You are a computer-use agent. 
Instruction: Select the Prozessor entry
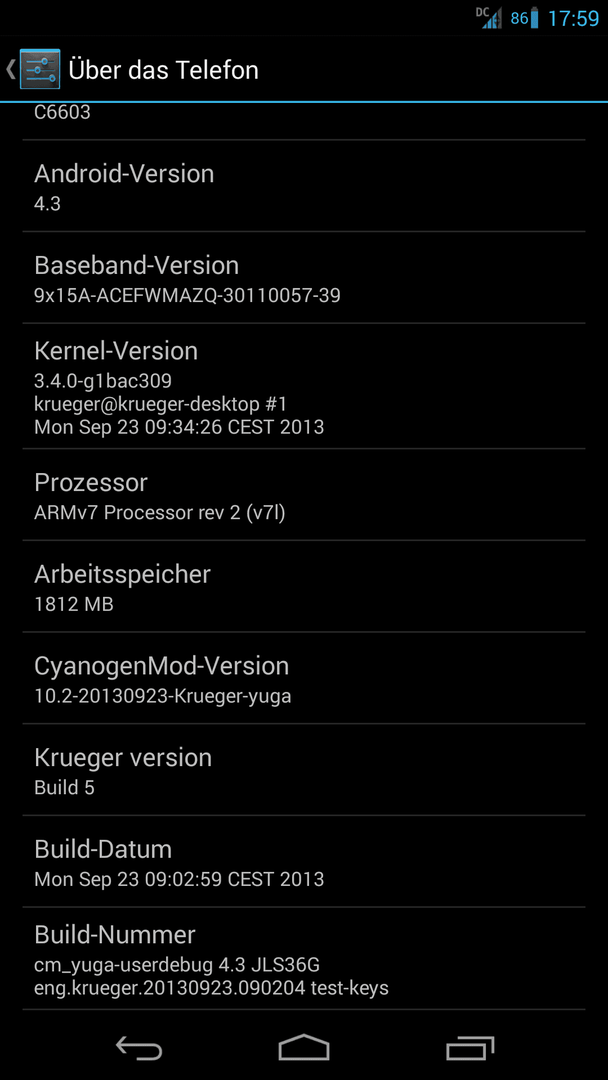[x=304, y=495]
